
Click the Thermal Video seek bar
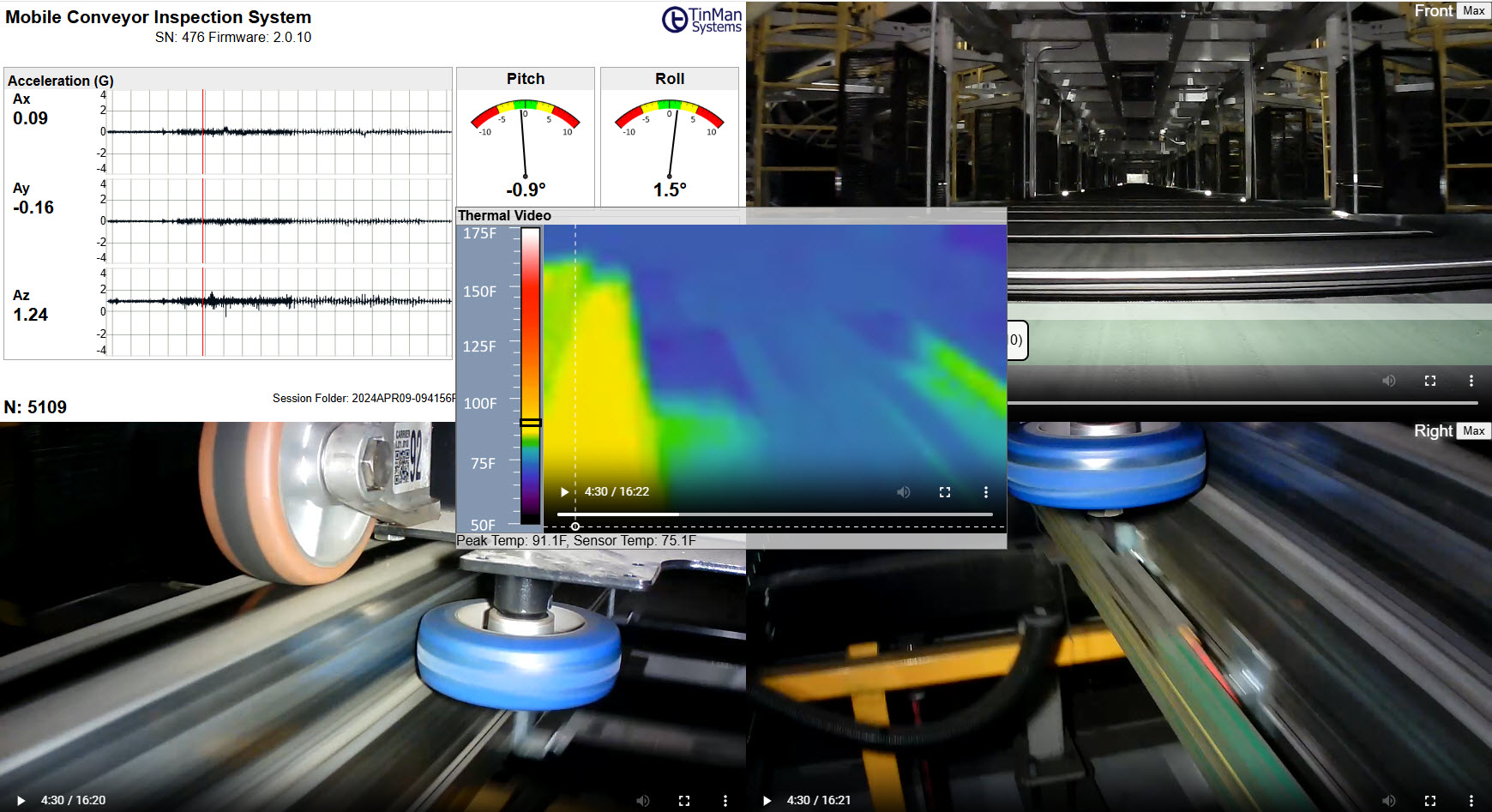(772, 514)
